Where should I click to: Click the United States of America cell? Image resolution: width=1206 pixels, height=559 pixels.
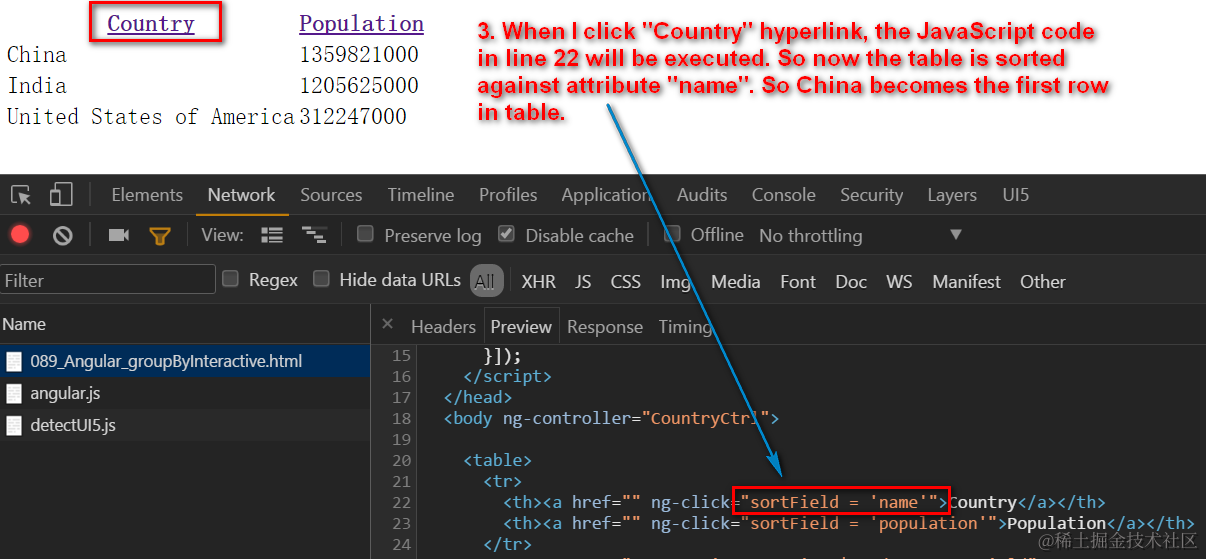click(151, 116)
